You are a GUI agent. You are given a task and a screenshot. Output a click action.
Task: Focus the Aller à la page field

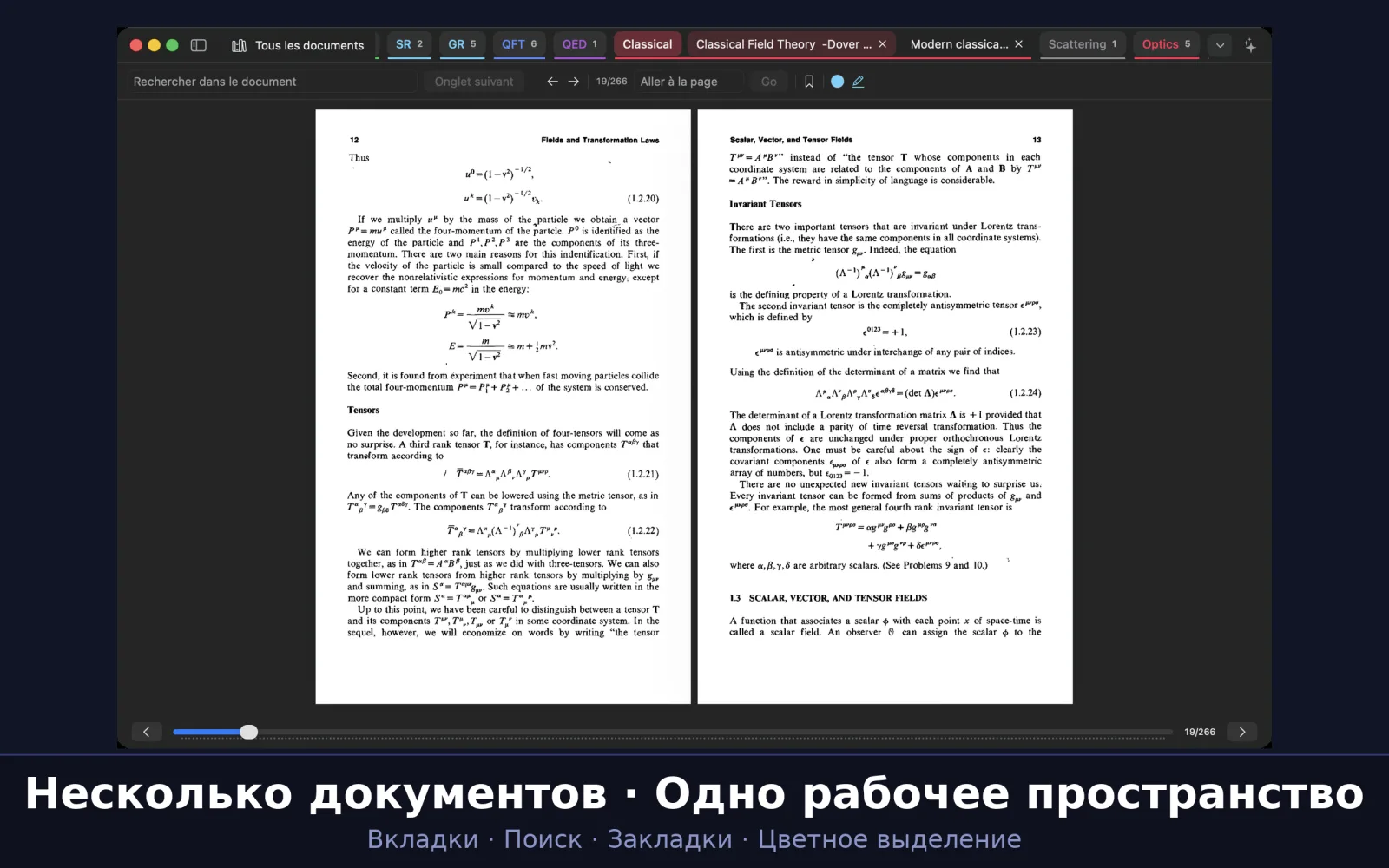689,82
